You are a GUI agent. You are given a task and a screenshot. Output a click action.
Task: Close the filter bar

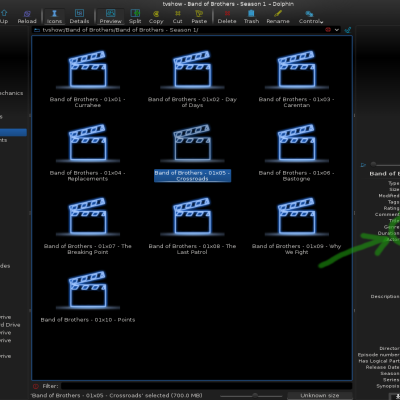pos(36,386)
